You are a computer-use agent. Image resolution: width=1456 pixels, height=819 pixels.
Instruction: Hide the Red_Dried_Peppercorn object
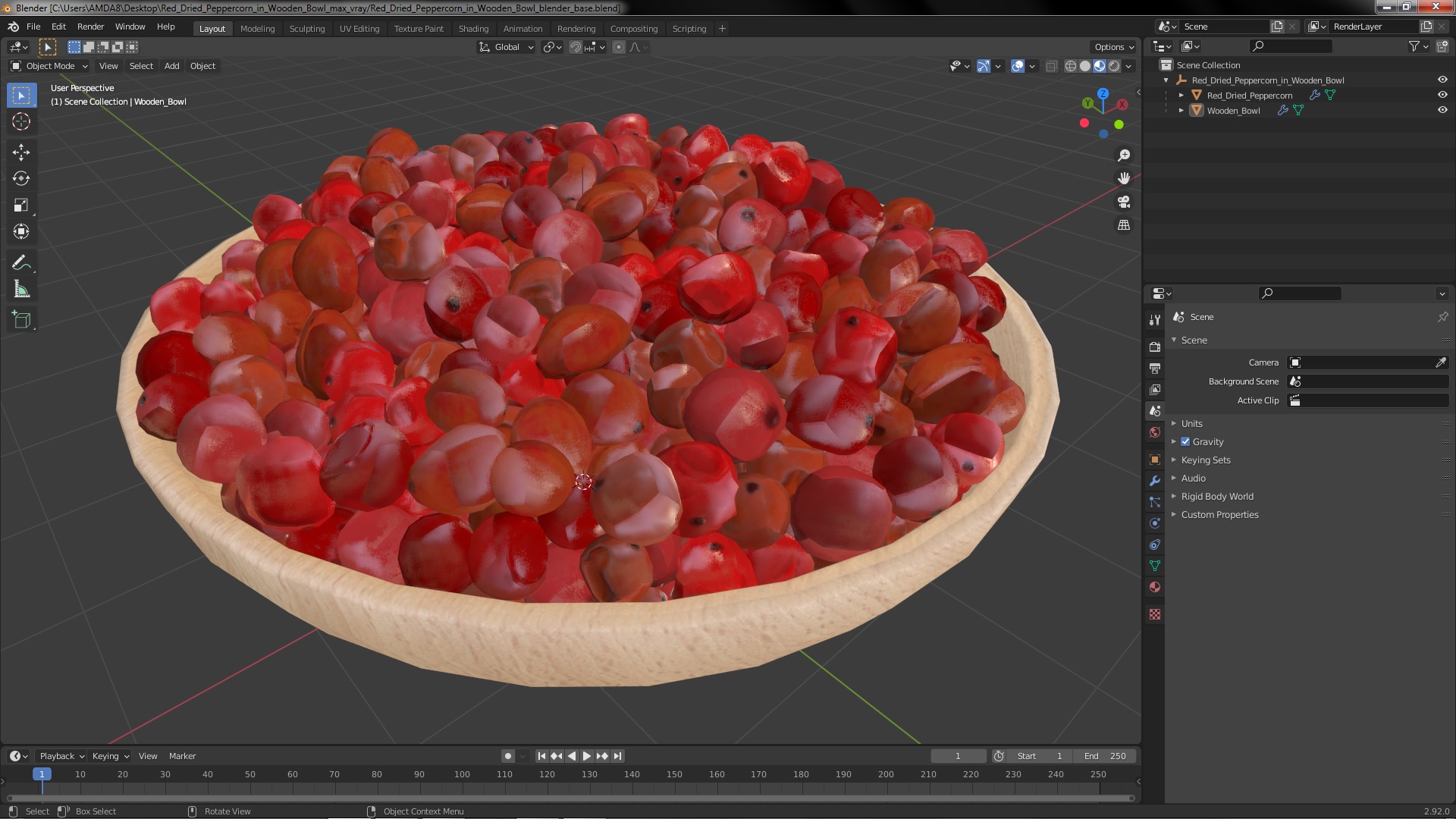click(x=1442, y=95)
